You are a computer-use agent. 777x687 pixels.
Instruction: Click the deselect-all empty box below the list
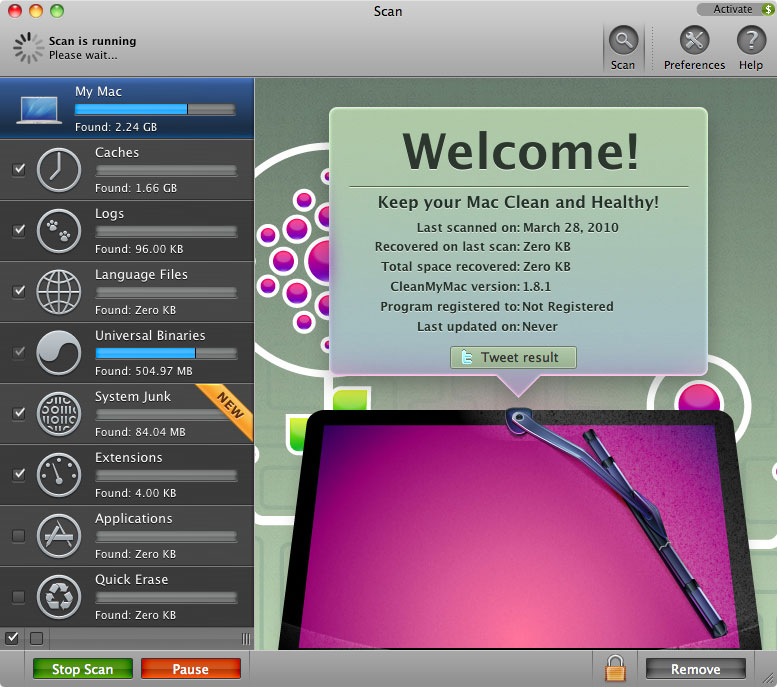pos(36,638)
